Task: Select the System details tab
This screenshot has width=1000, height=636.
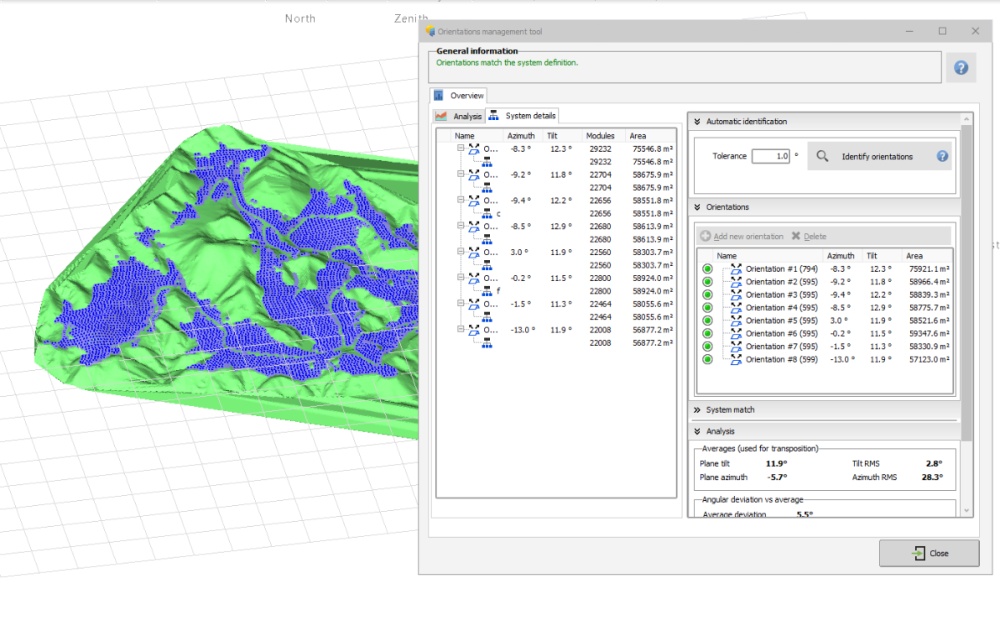Action: (522, 116)
